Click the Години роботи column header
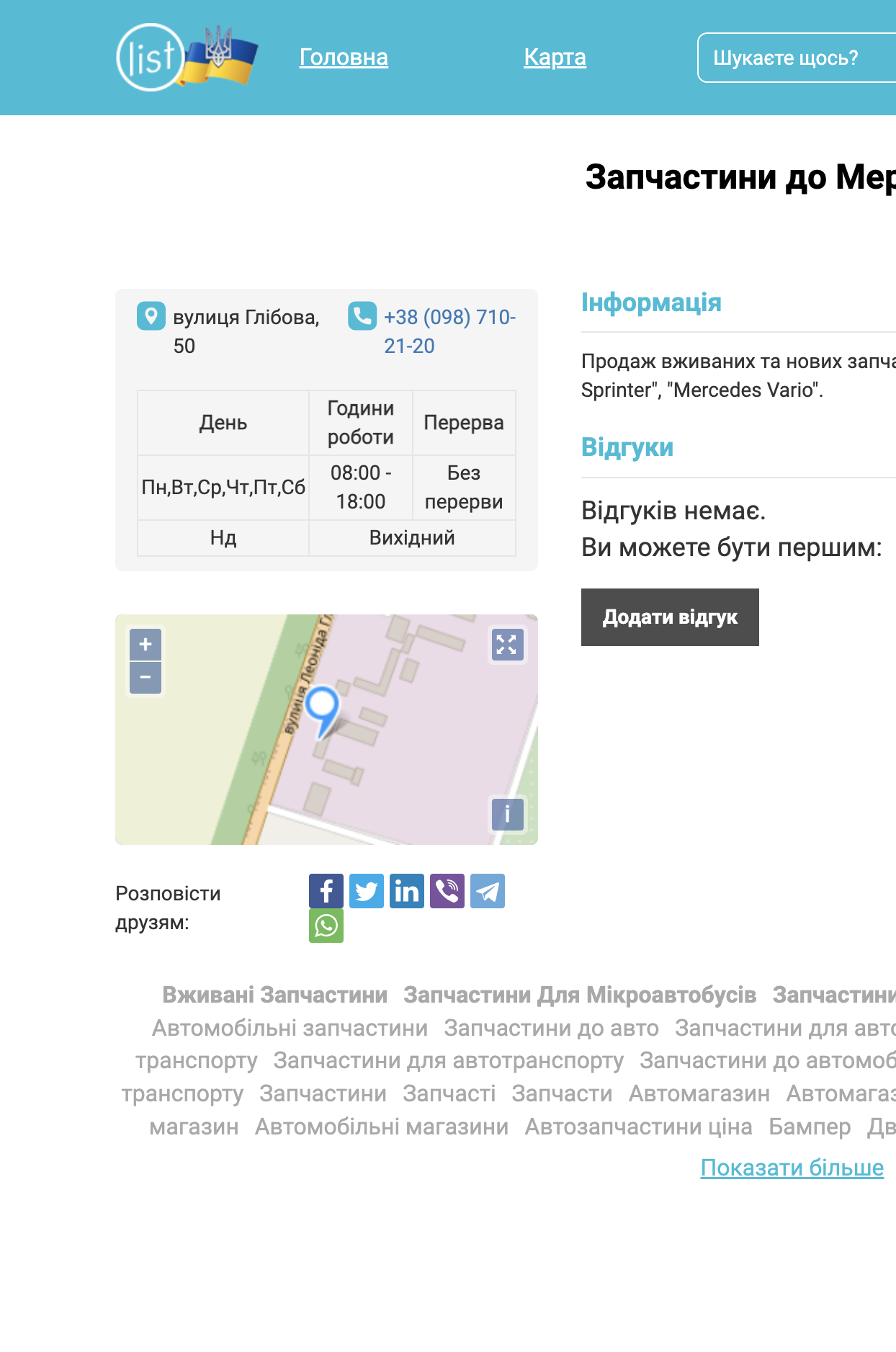The width and height of the screenshot is (896, 1352). click(361, 423)
